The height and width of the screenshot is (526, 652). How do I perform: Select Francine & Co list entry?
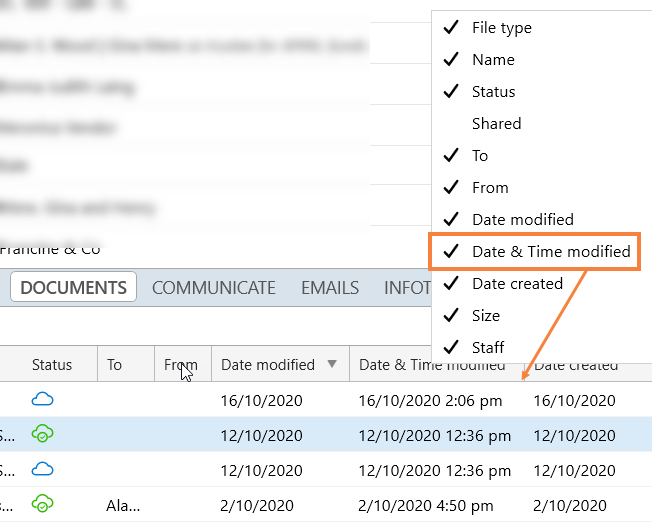click(50, 249)
